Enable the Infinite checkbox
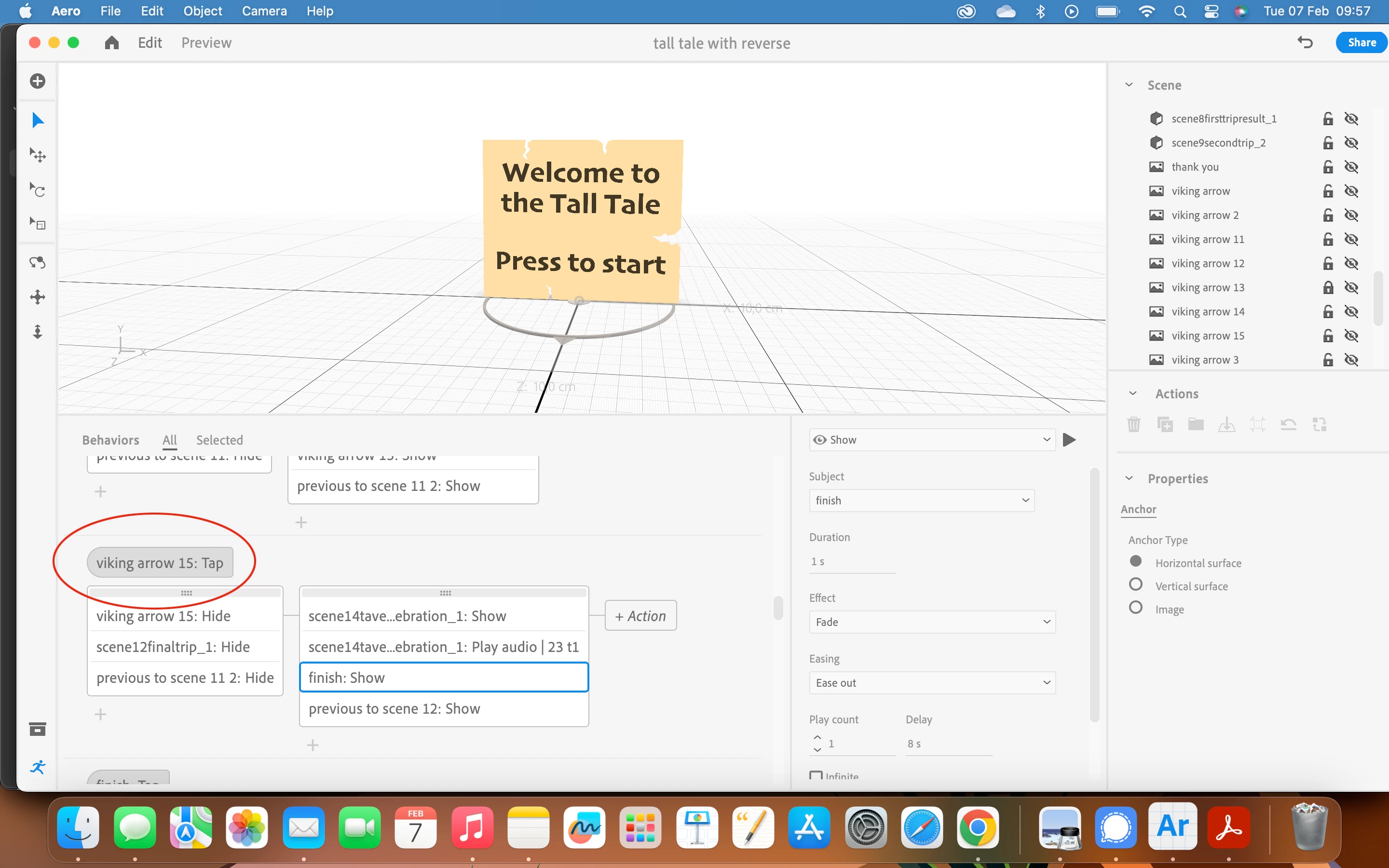1389x868 pixels. tap(816, 775)
